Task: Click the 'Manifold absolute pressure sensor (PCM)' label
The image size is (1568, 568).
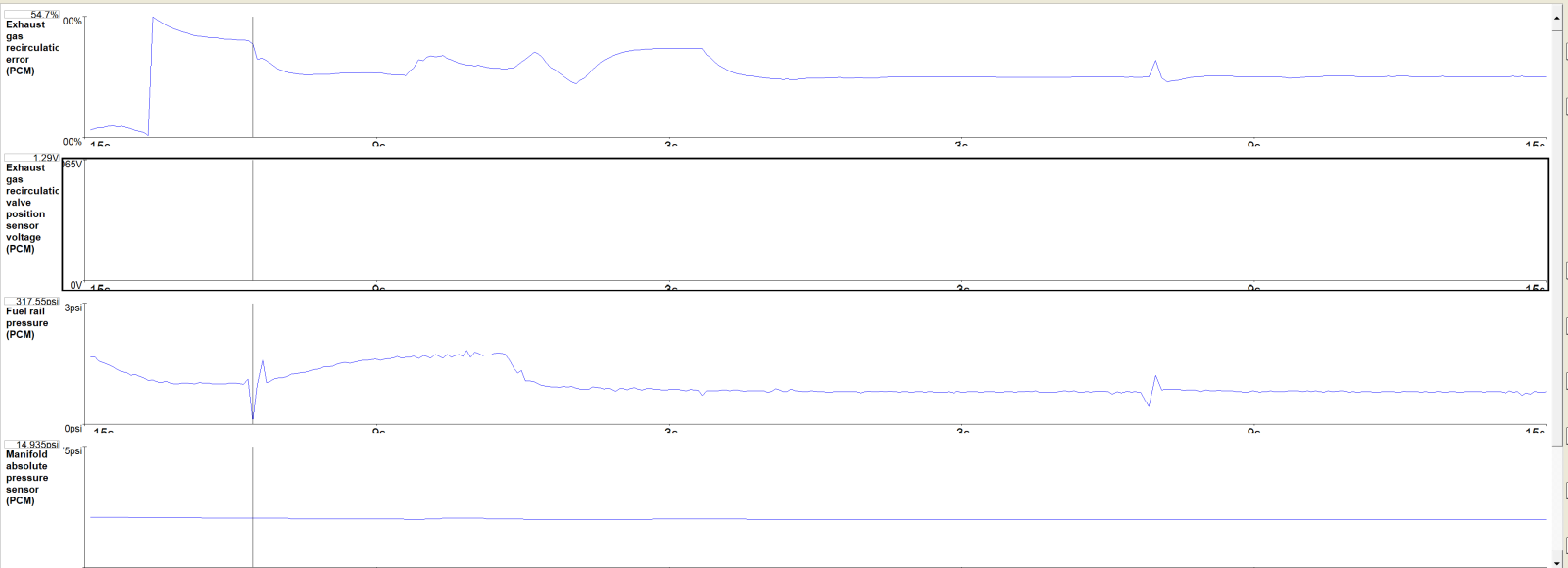Action: point(26,478)
